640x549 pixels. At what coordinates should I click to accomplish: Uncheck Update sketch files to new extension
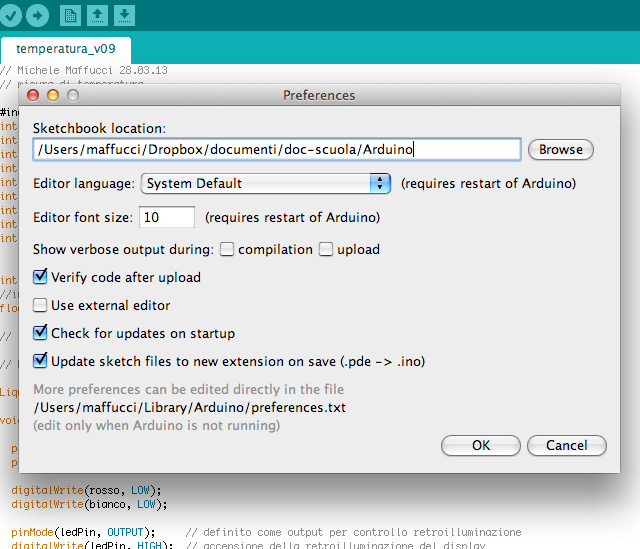[x=41, y=361]
